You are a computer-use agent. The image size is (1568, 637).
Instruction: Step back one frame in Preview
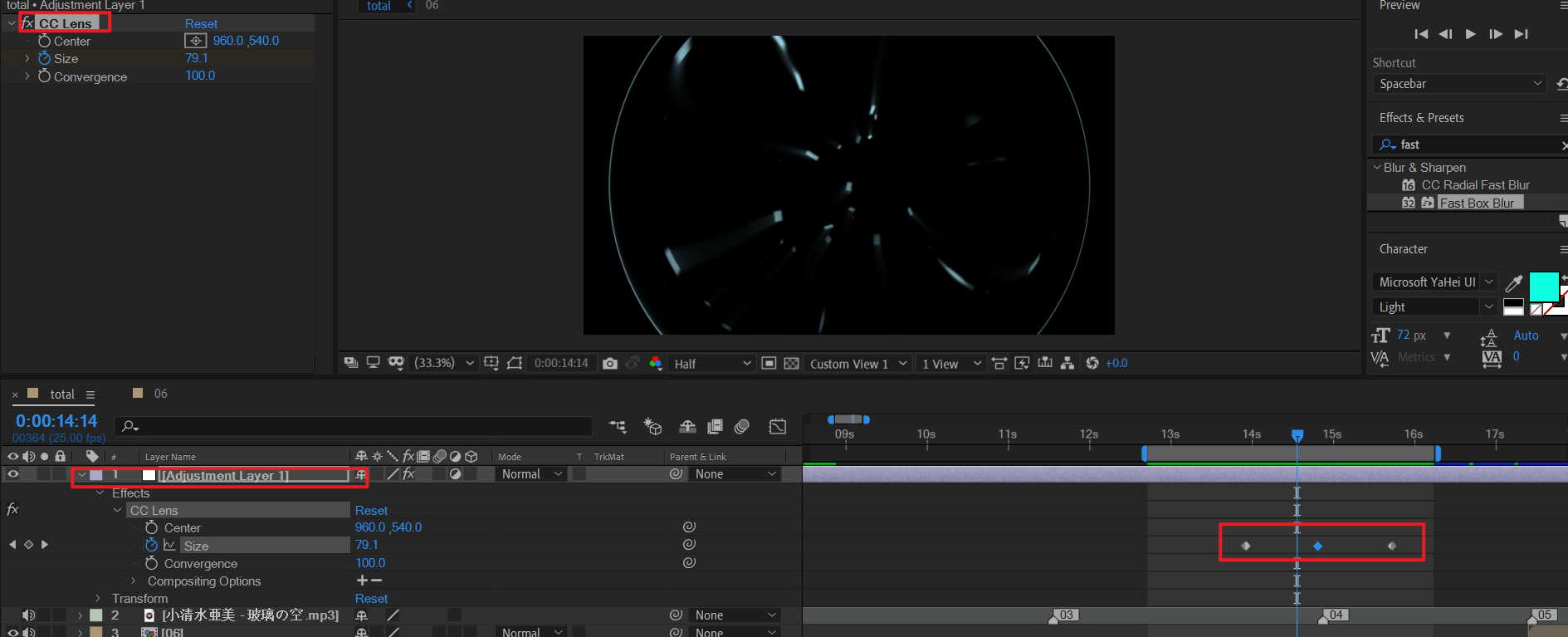pos(1446,34)
